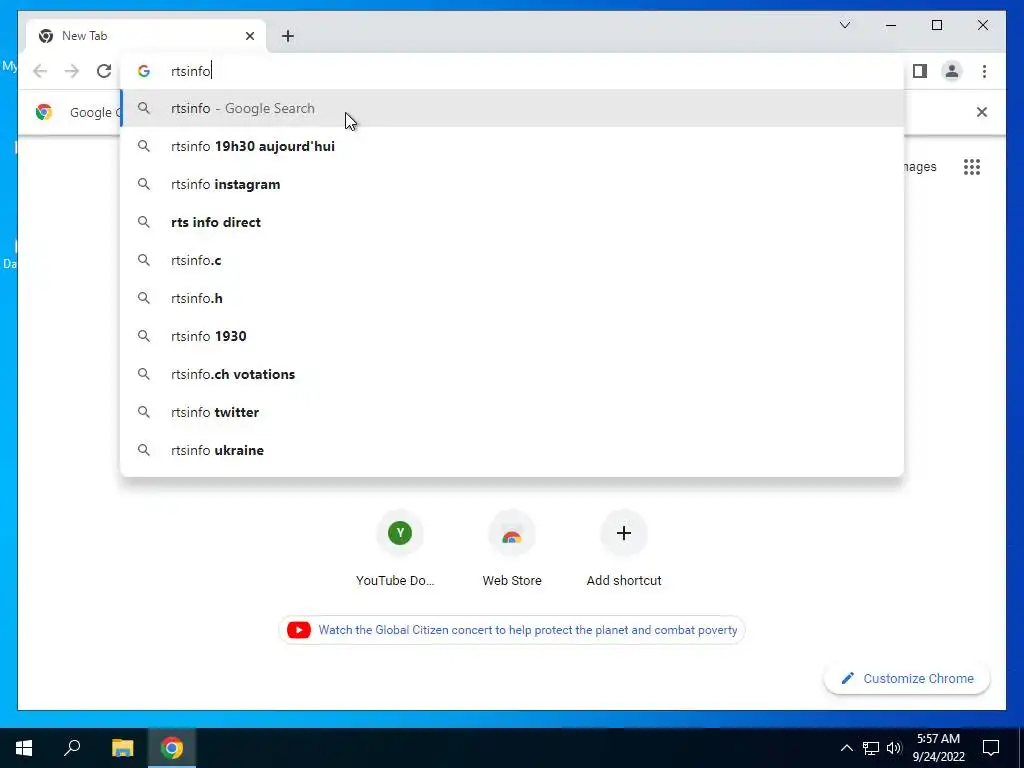Maximize the Chrome window
Viewport: 1024px width, 768px height.
pyautogui.click(x=937, y=25)
